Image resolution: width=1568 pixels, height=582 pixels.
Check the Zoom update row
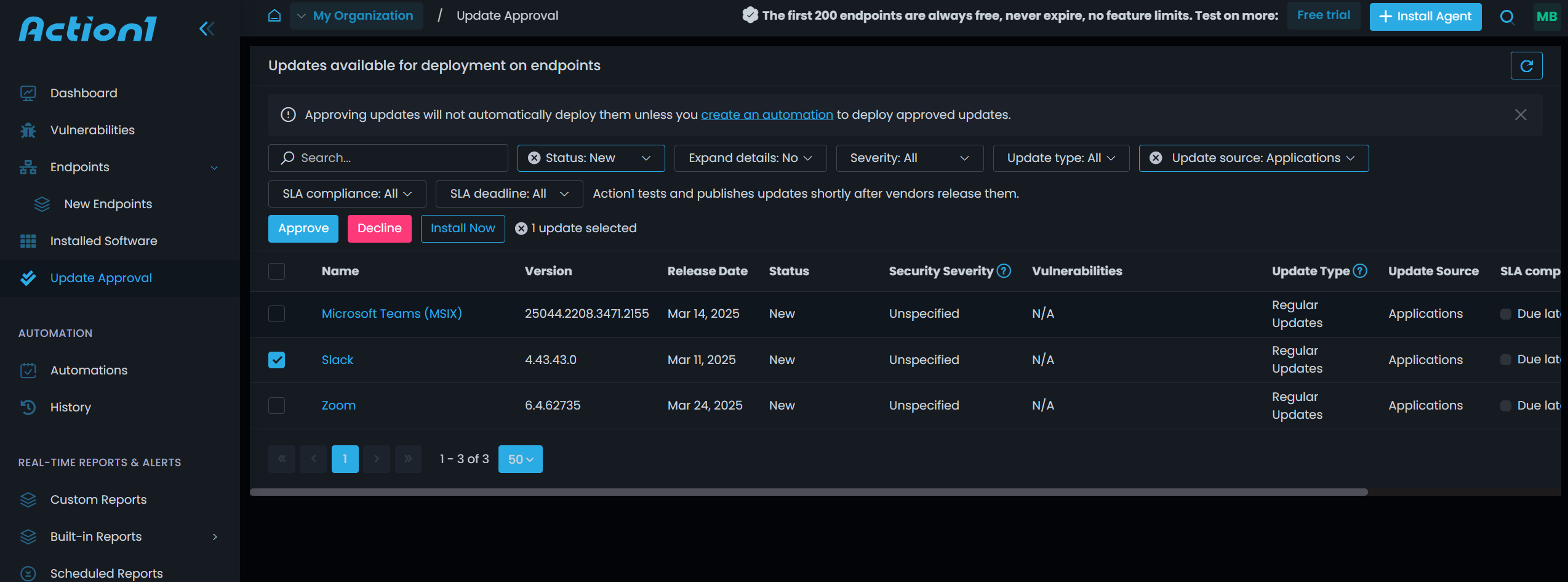pyautogui.click(x=276, y=405)
